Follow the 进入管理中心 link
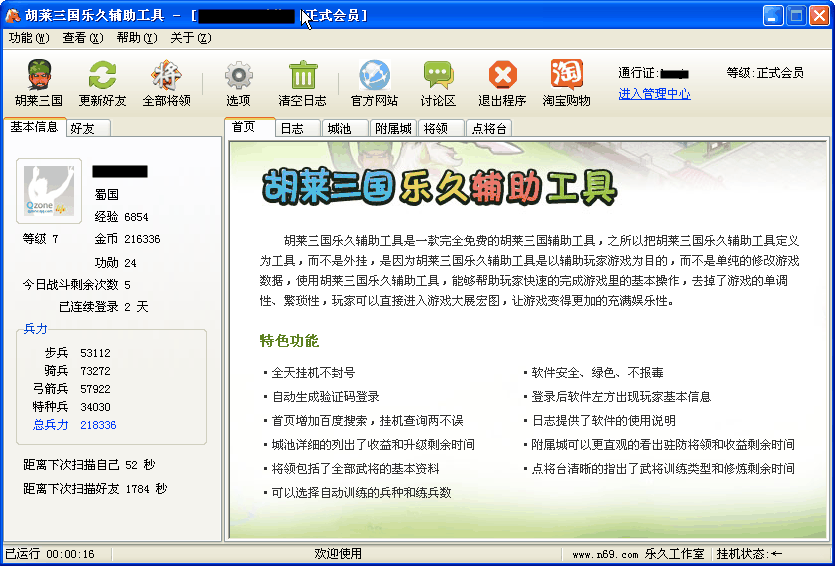The height and width of the screenshot is (566, 835). coord(654,94)
